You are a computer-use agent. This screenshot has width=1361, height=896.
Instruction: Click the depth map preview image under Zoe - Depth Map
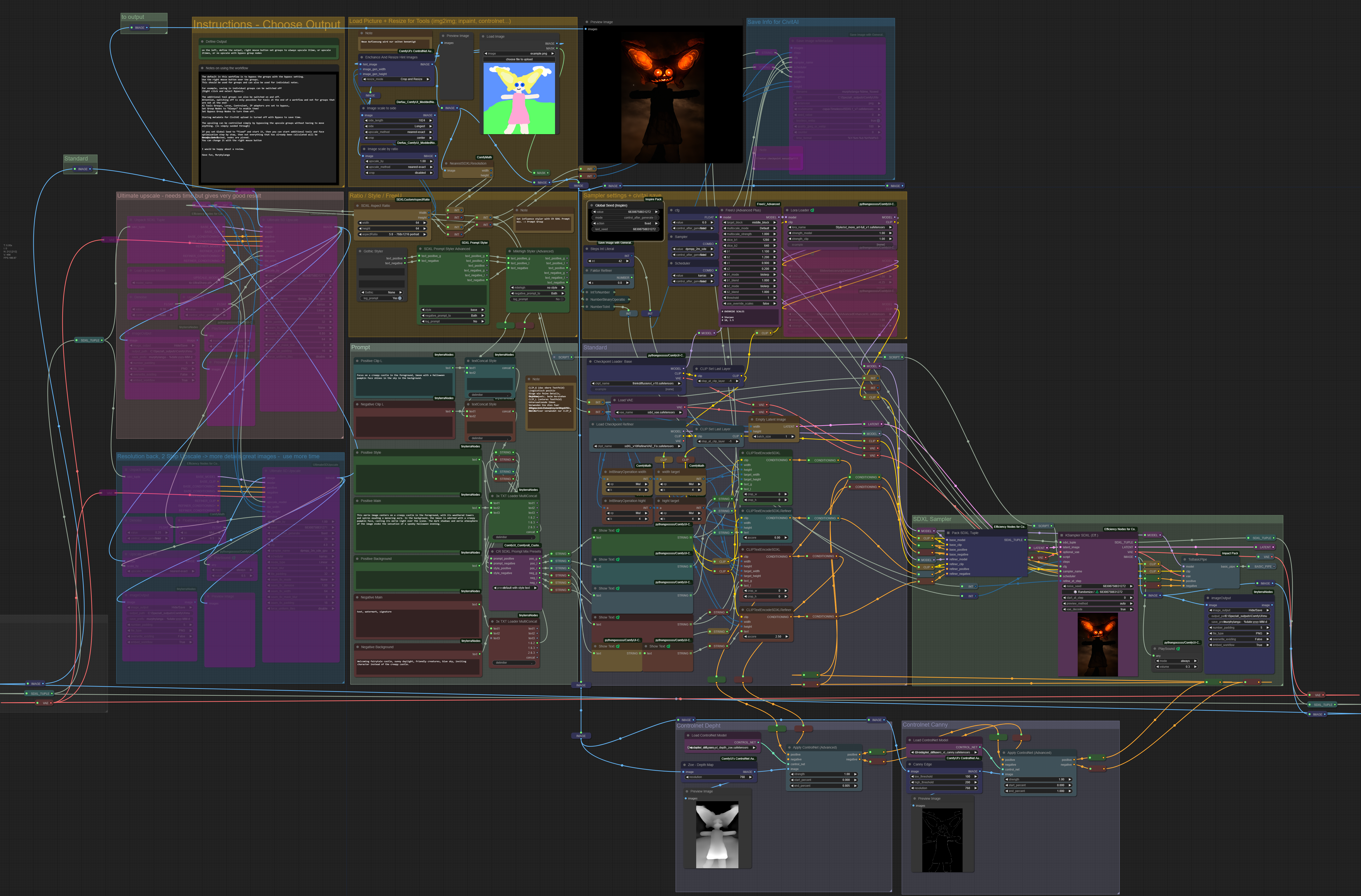coord(717,835)
